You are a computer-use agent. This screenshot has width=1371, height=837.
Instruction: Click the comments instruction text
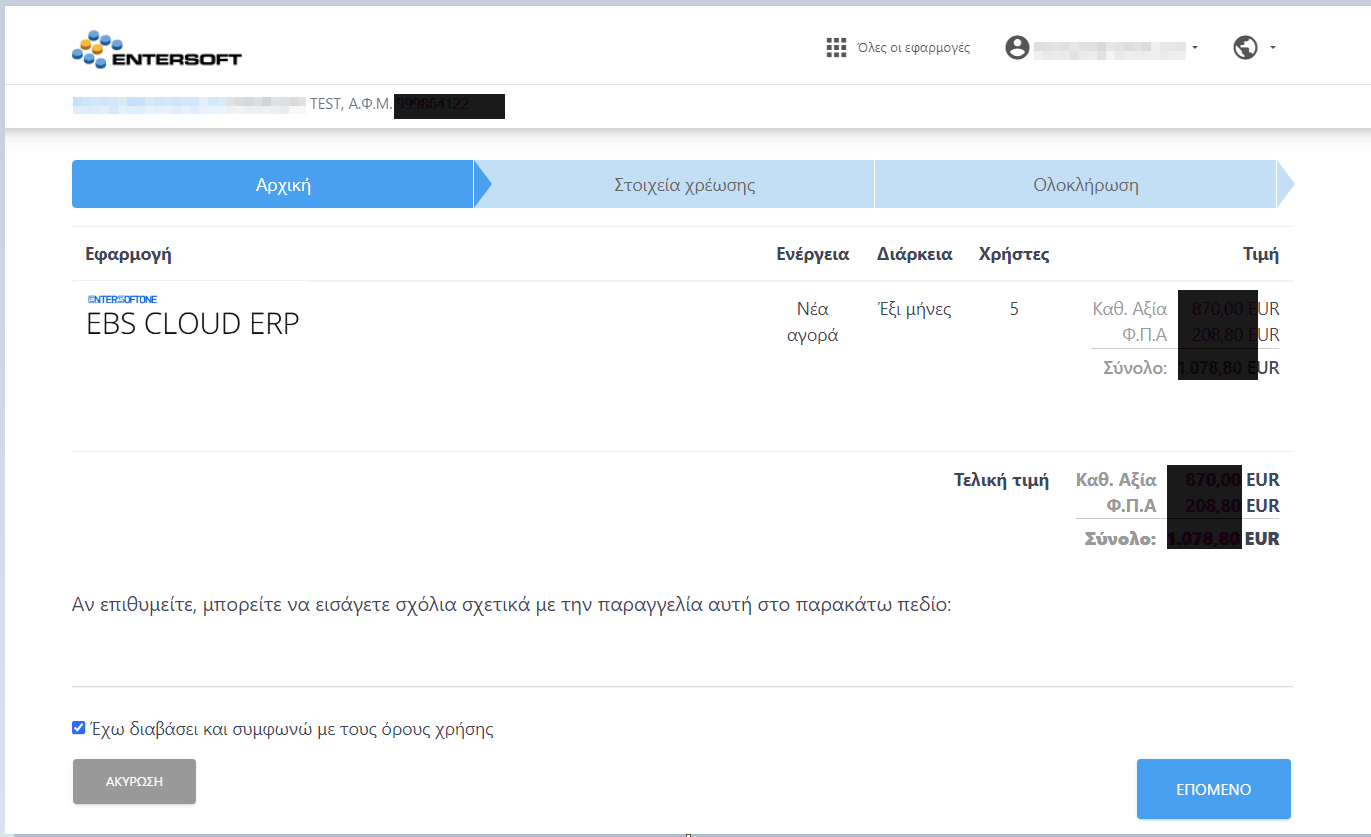coord(511,605)
